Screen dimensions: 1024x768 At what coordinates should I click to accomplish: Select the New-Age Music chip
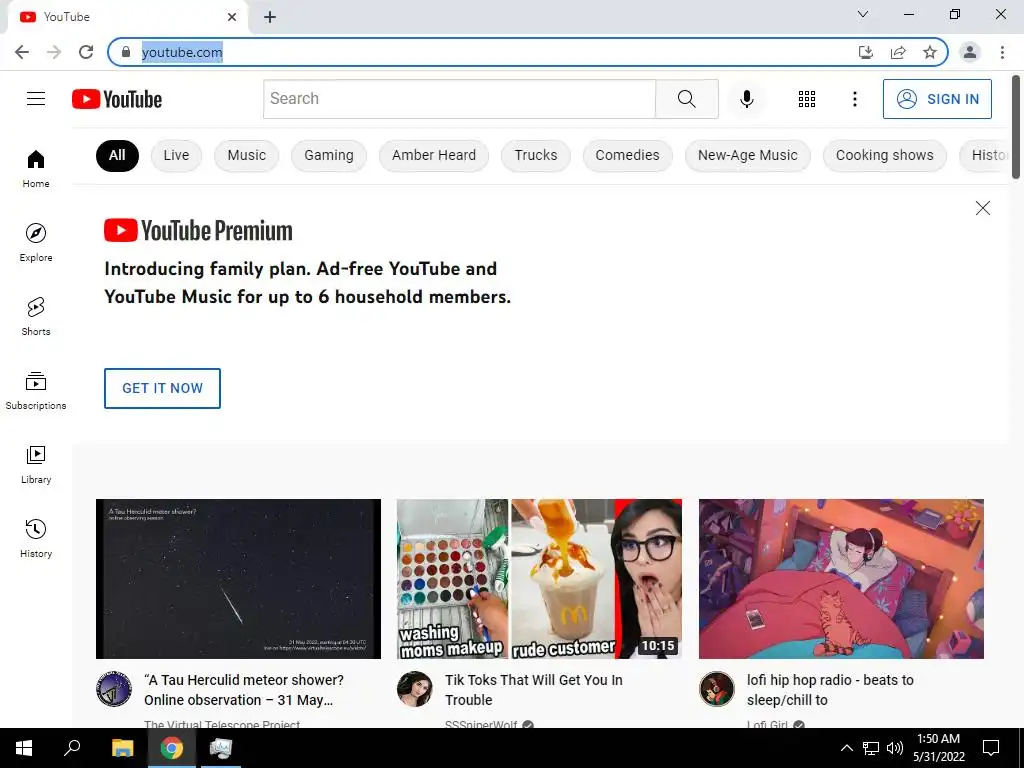point(748,155)
